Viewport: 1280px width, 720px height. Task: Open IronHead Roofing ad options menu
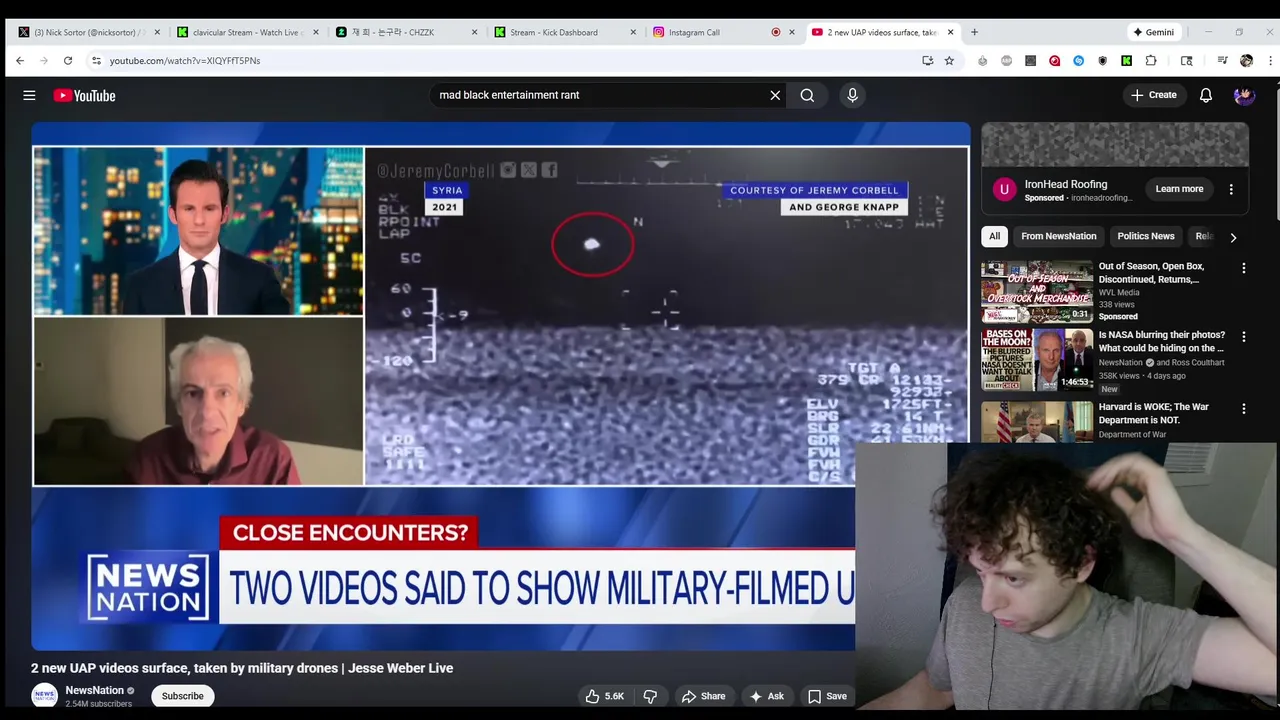[x=1231, y=189]
